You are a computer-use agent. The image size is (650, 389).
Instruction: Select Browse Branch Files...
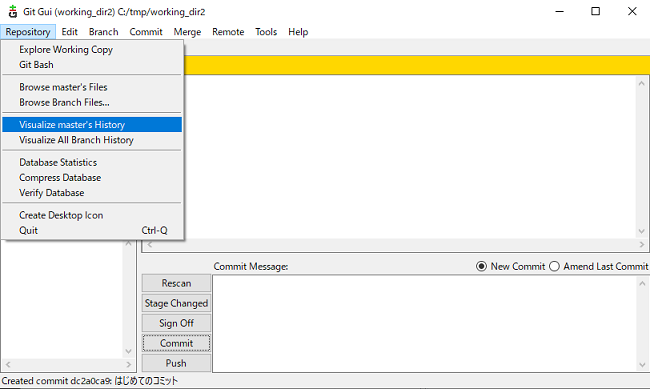[92, 102]
